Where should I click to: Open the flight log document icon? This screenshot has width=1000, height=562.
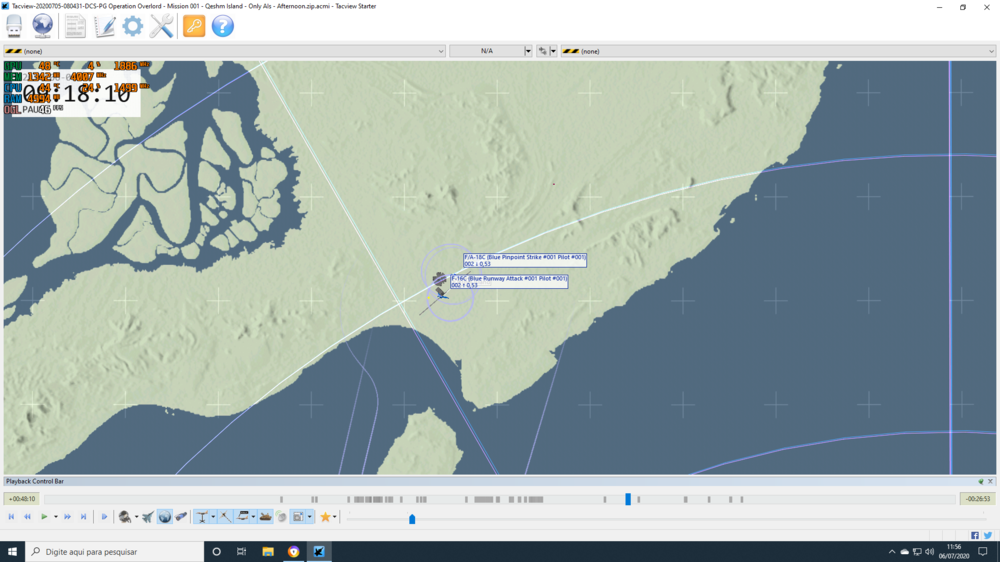75,26
